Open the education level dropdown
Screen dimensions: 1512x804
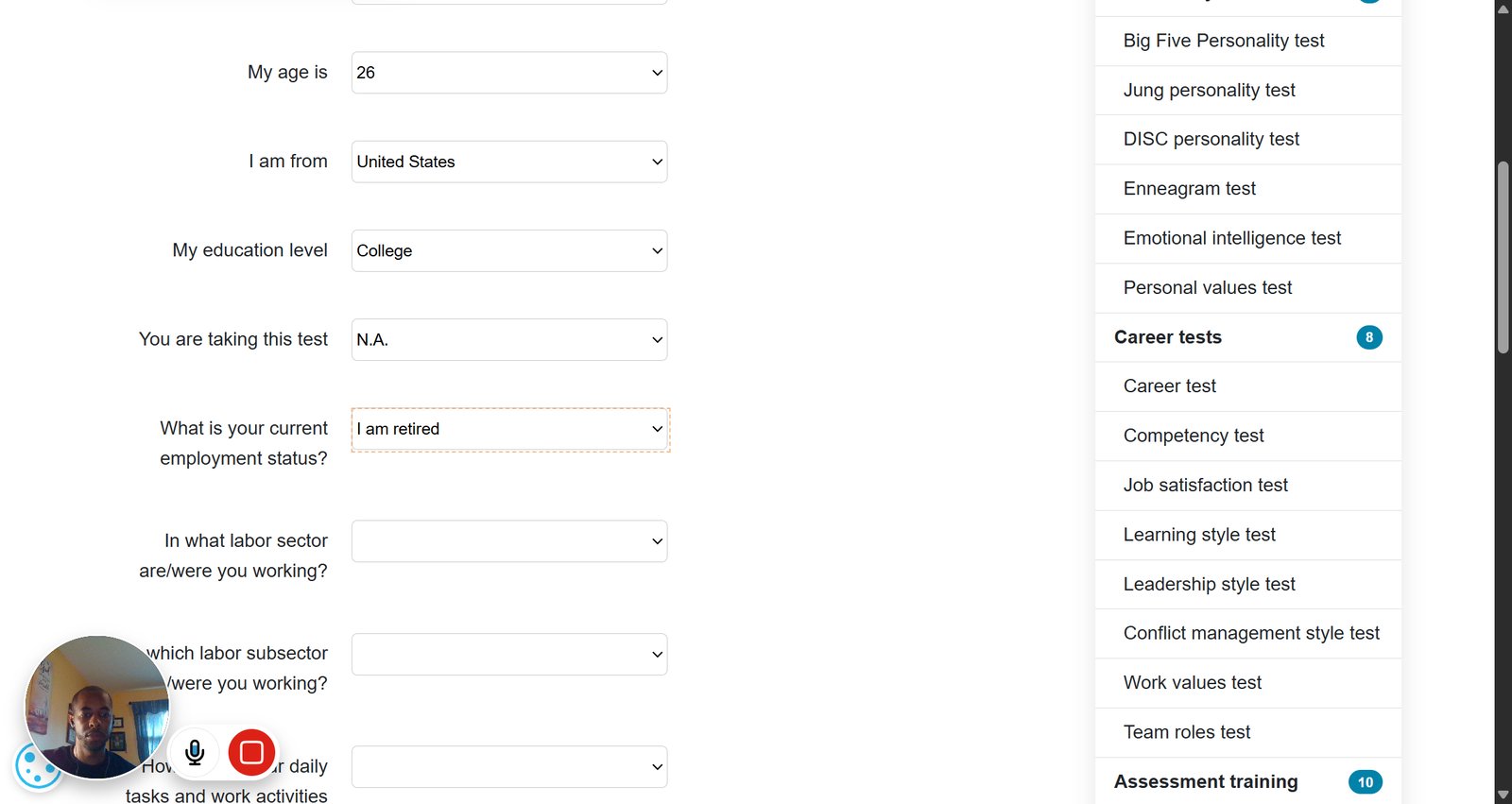509,250
